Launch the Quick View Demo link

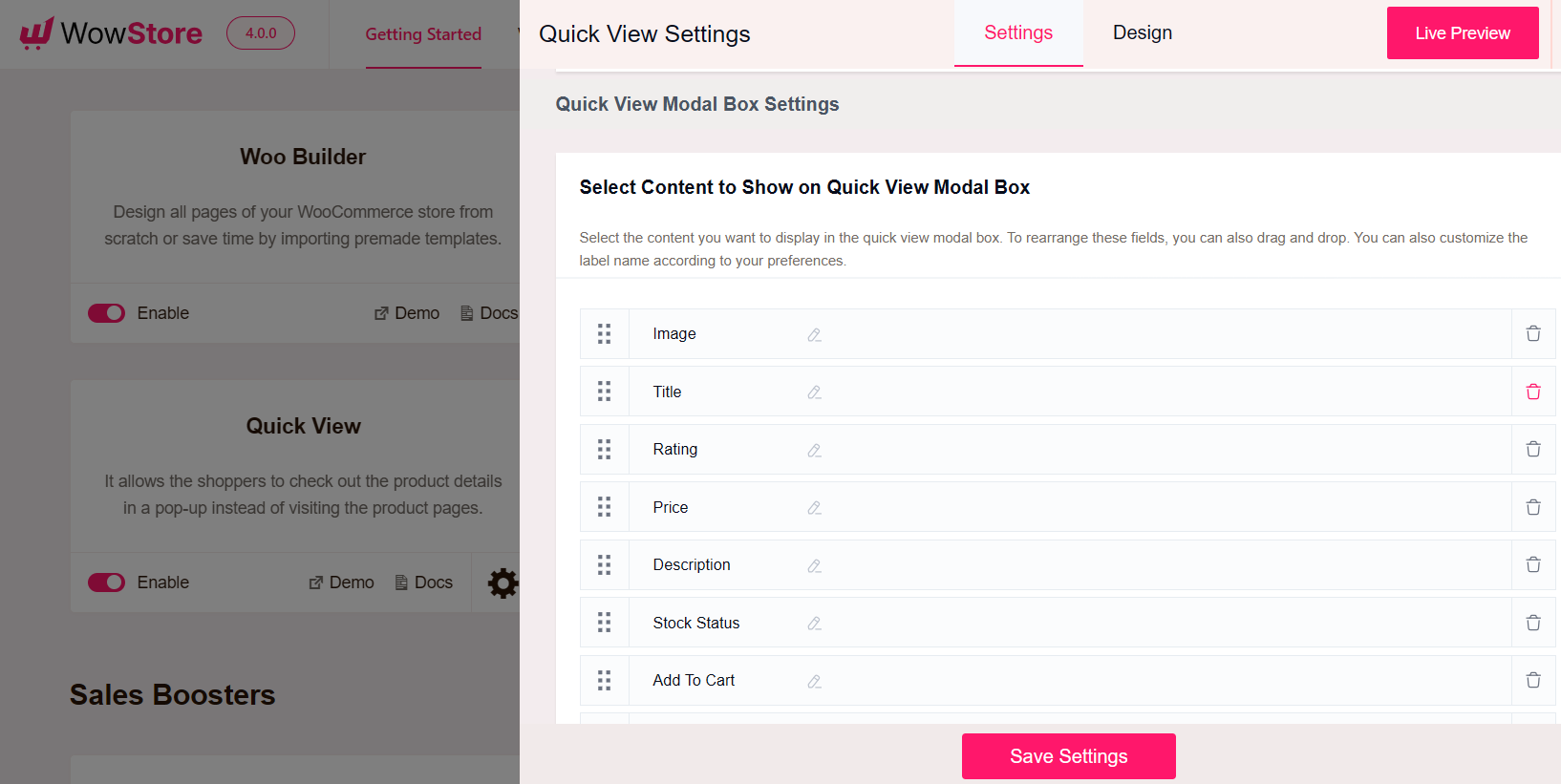(341, 582)
